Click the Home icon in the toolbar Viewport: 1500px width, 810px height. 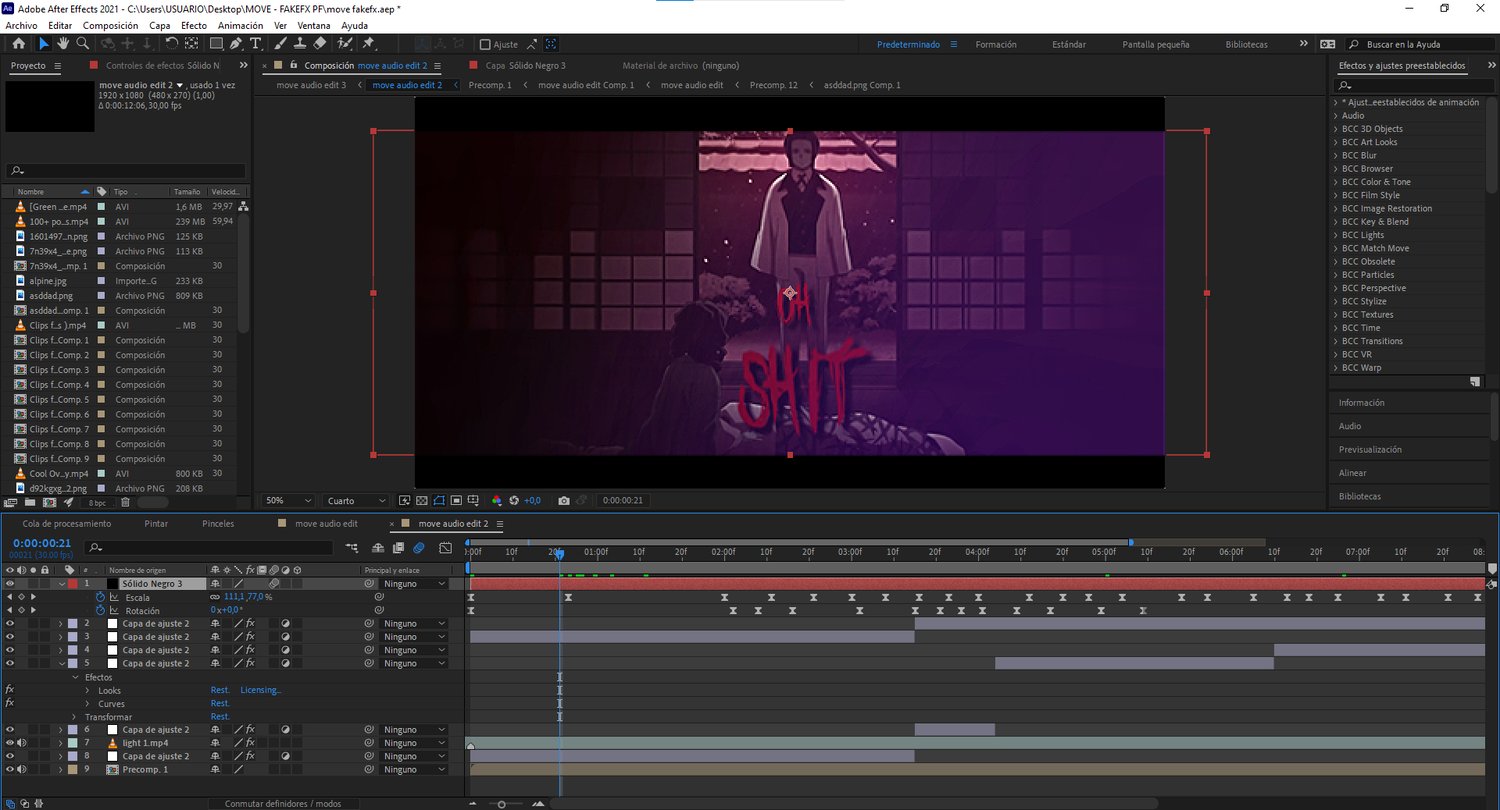tap(19, 44)
